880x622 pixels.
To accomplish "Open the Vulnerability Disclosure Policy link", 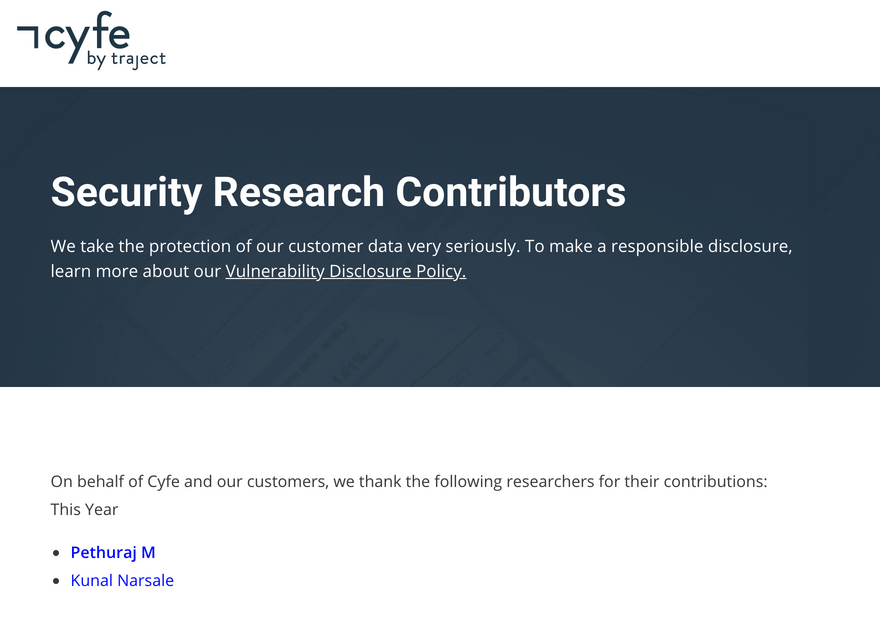I will click(346, 271).
